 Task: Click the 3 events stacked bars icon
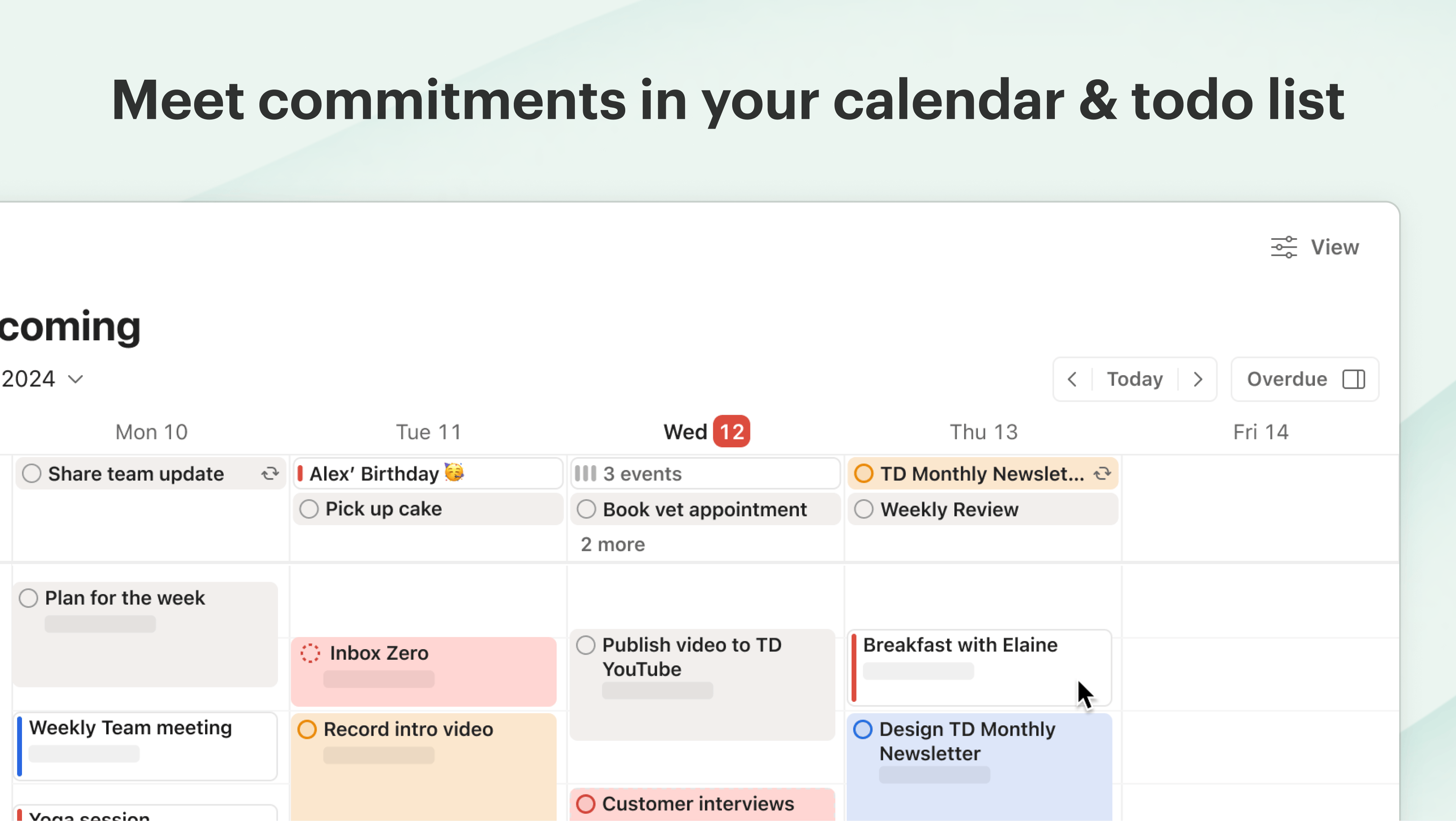click(585, 474)
